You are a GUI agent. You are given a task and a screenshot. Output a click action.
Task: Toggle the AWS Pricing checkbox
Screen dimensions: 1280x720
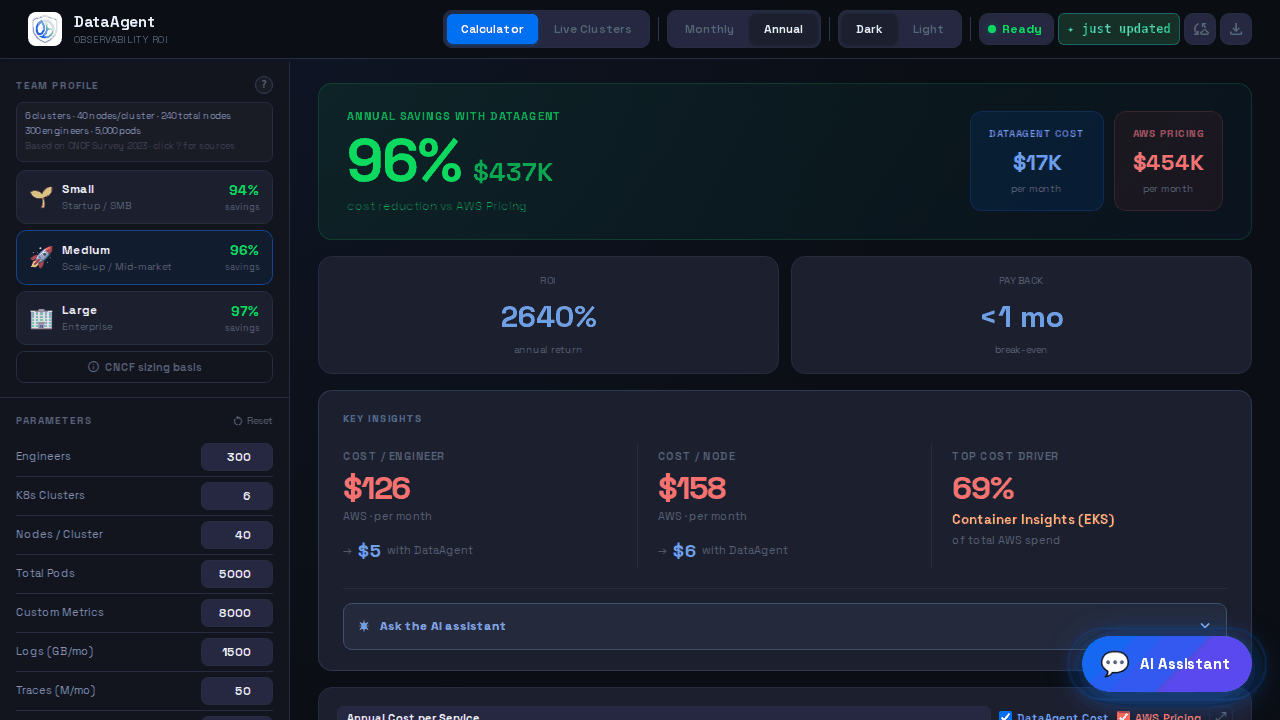pos(1123,716)
